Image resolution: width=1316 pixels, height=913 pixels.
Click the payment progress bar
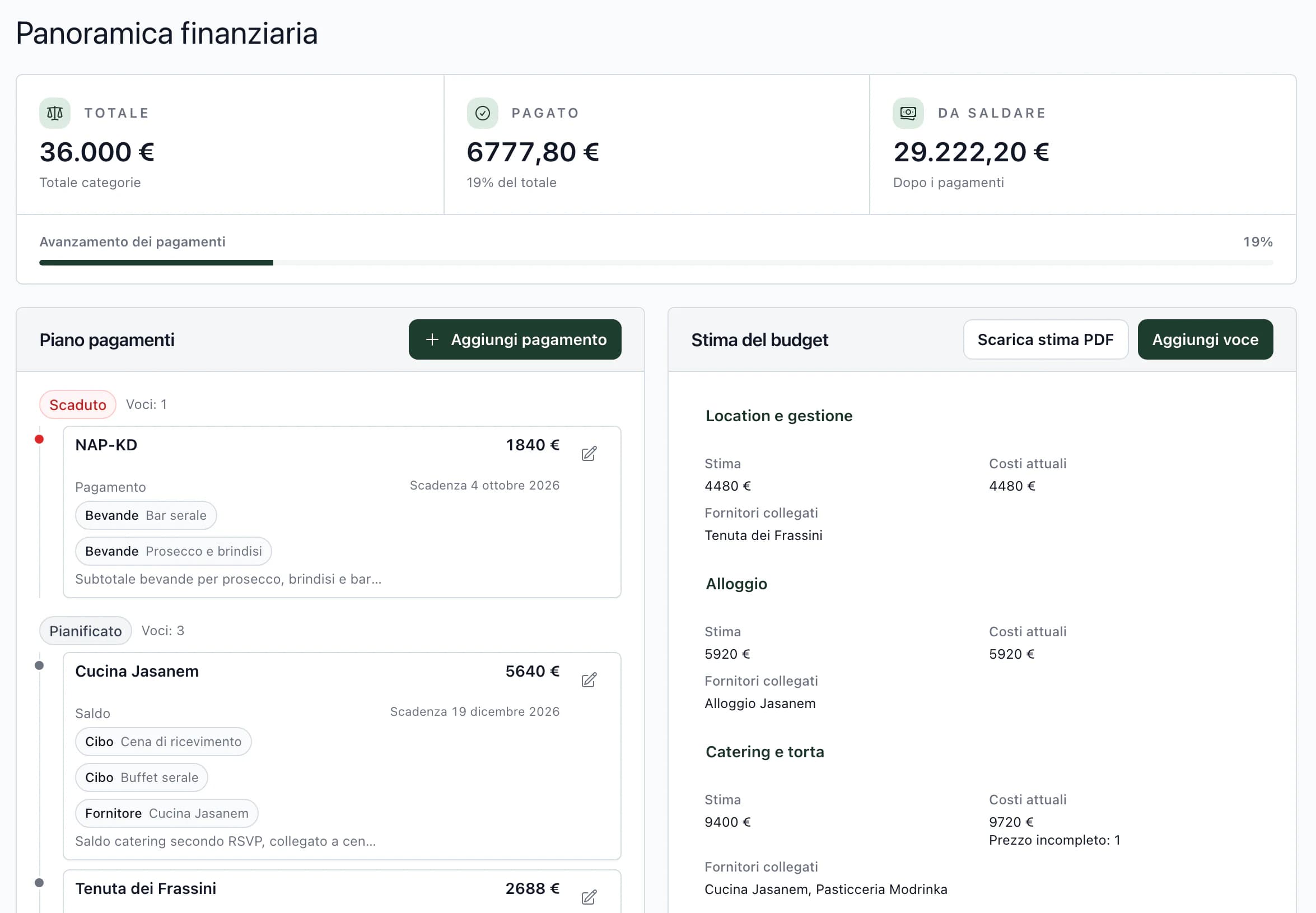[656, 263]
